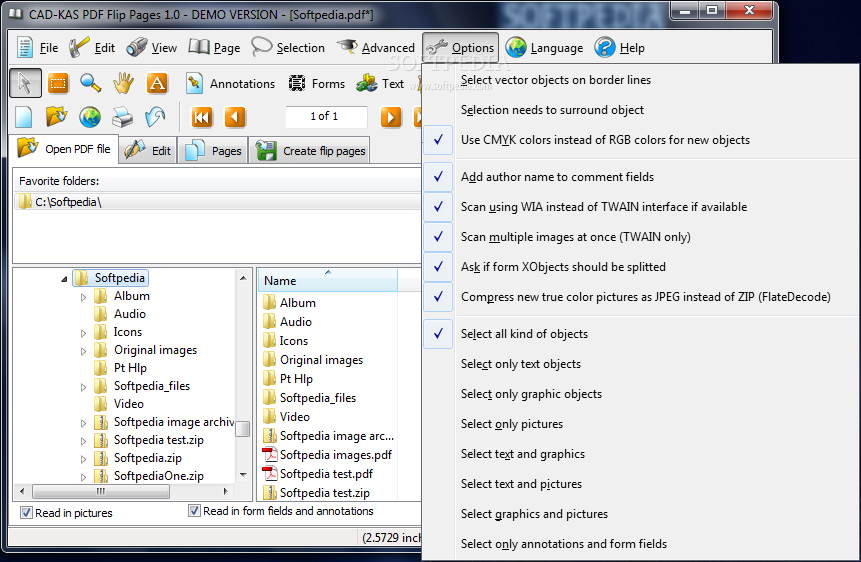The height and width of the screenshot is (562, 861).
Task: Expand the Album folder in tree
Action: (83, 297)
